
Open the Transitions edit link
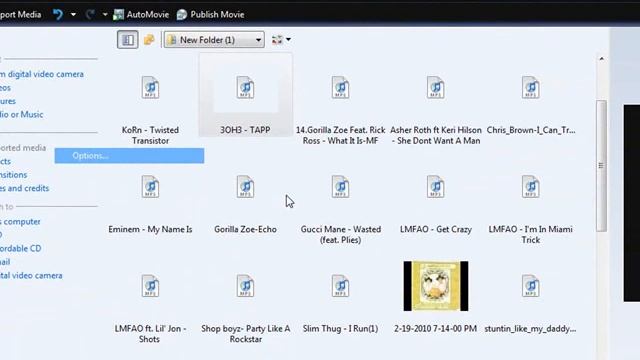(13, 175)
